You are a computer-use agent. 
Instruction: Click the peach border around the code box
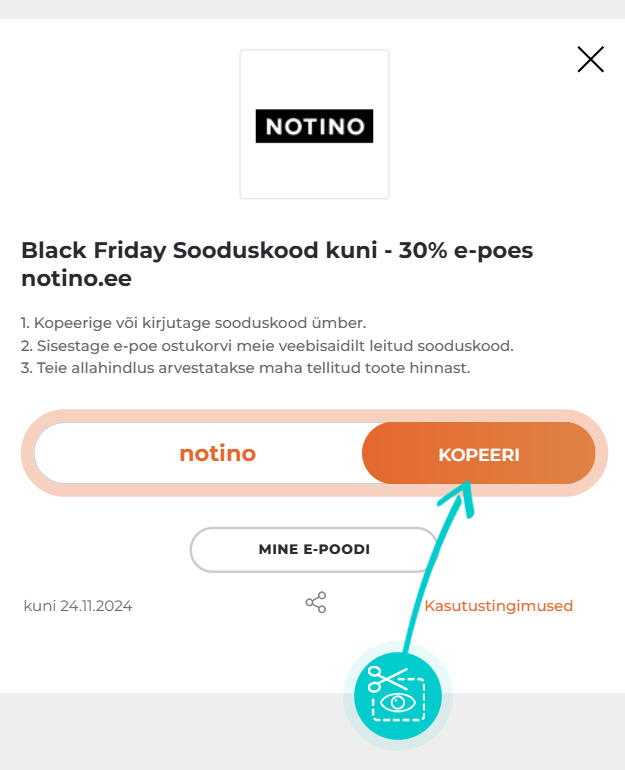[x=28, y=453]
